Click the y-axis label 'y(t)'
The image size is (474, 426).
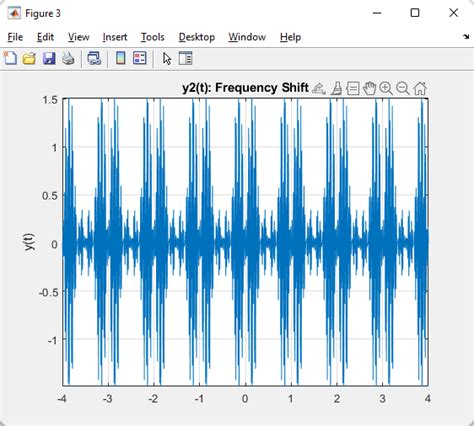[x=29, y=242]
